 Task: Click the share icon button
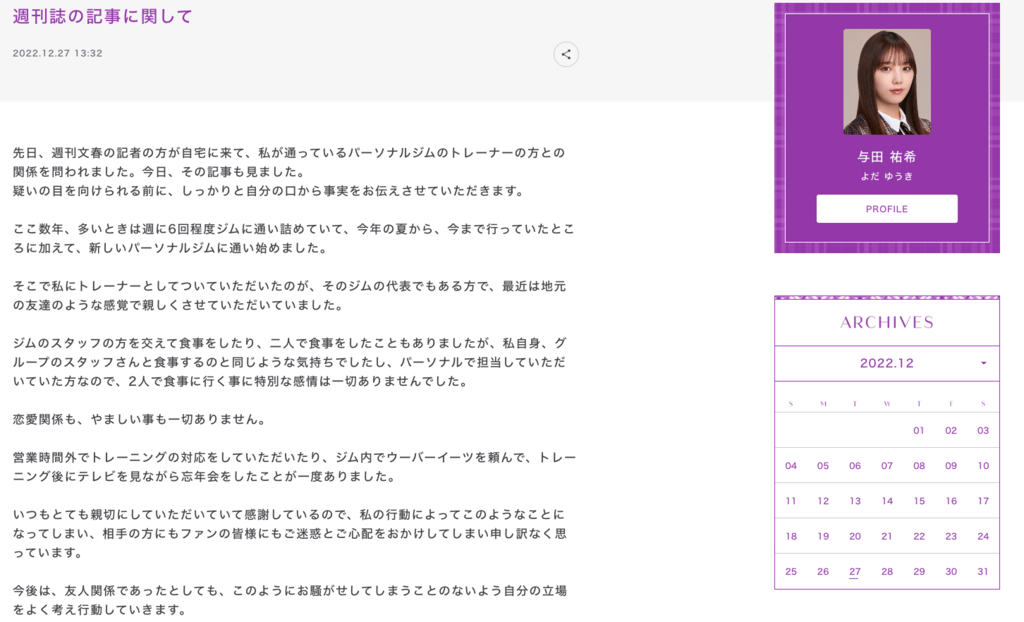pos(566,54)
